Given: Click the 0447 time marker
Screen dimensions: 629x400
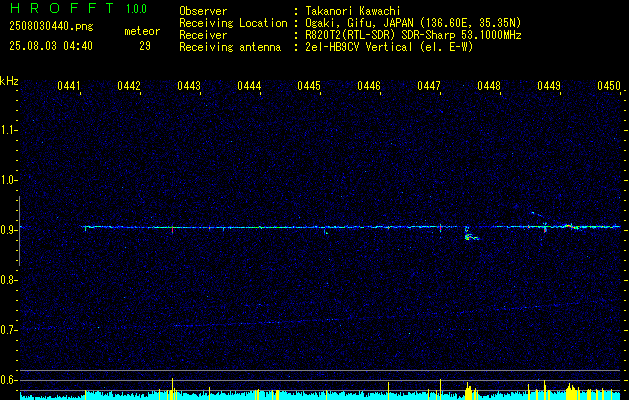Looking at the screenshot, I should 429,85.
